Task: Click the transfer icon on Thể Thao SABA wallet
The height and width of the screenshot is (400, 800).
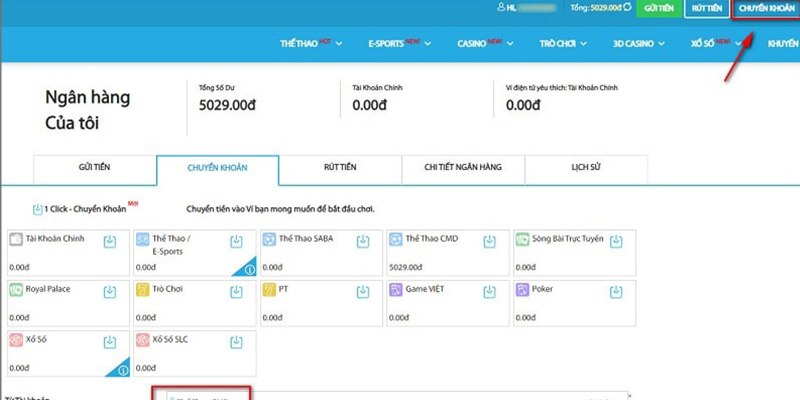Action: [x=363, y=242]
